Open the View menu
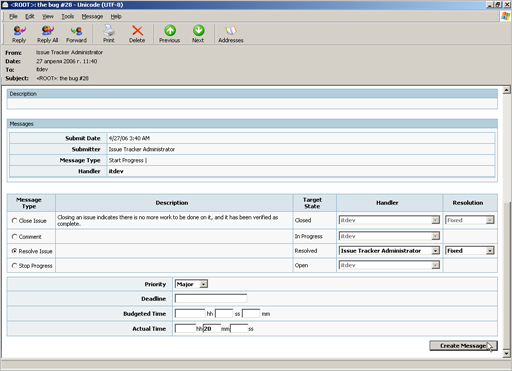The width and height of the screenshot is (512, 371). pos(48,16)
